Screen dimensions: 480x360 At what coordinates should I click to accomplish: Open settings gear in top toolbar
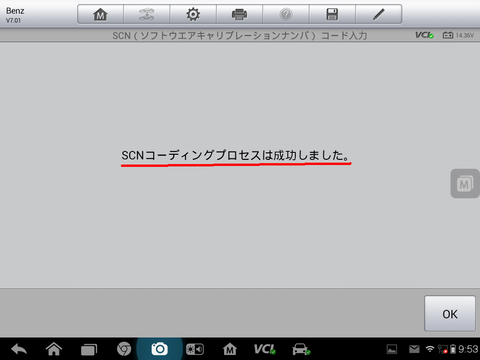[193, 14]
